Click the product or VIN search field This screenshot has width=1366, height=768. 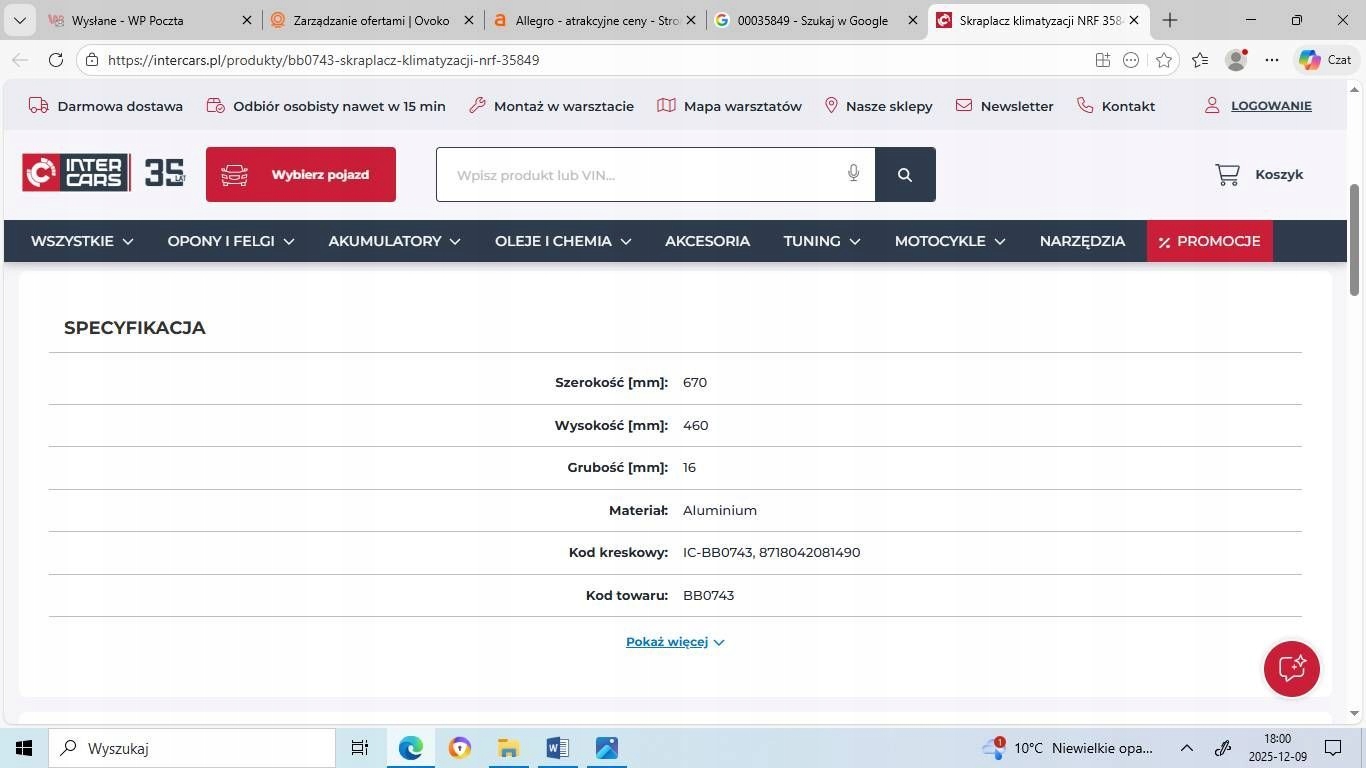[640, 175]
